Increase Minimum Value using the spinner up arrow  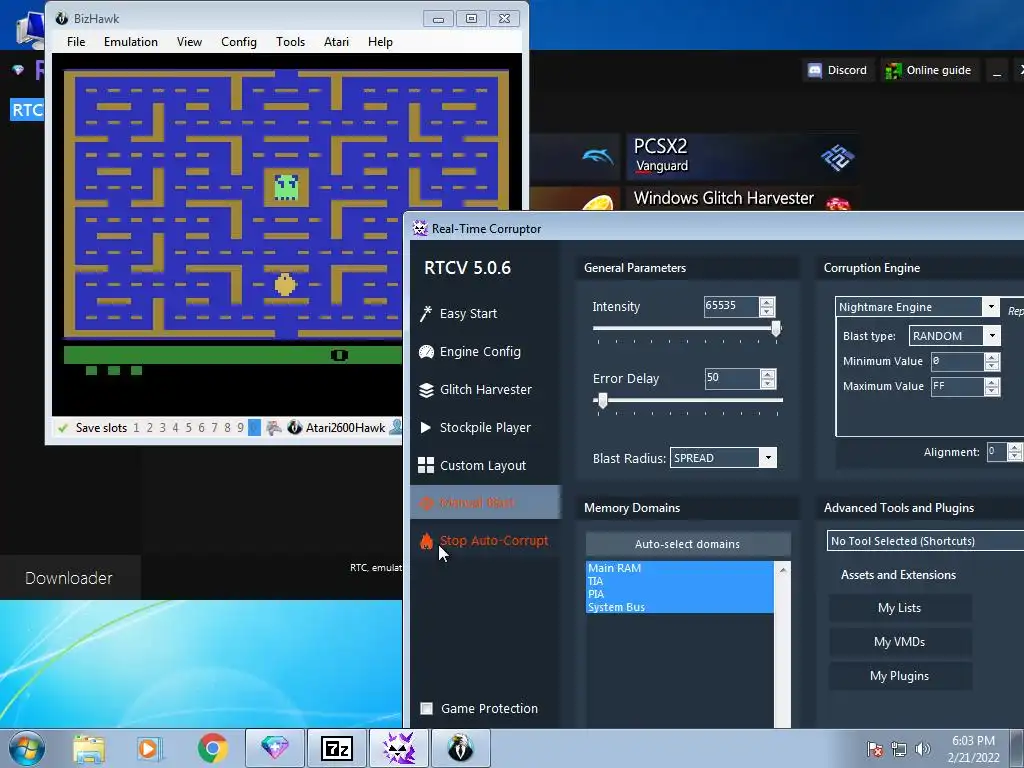[992, 357]
